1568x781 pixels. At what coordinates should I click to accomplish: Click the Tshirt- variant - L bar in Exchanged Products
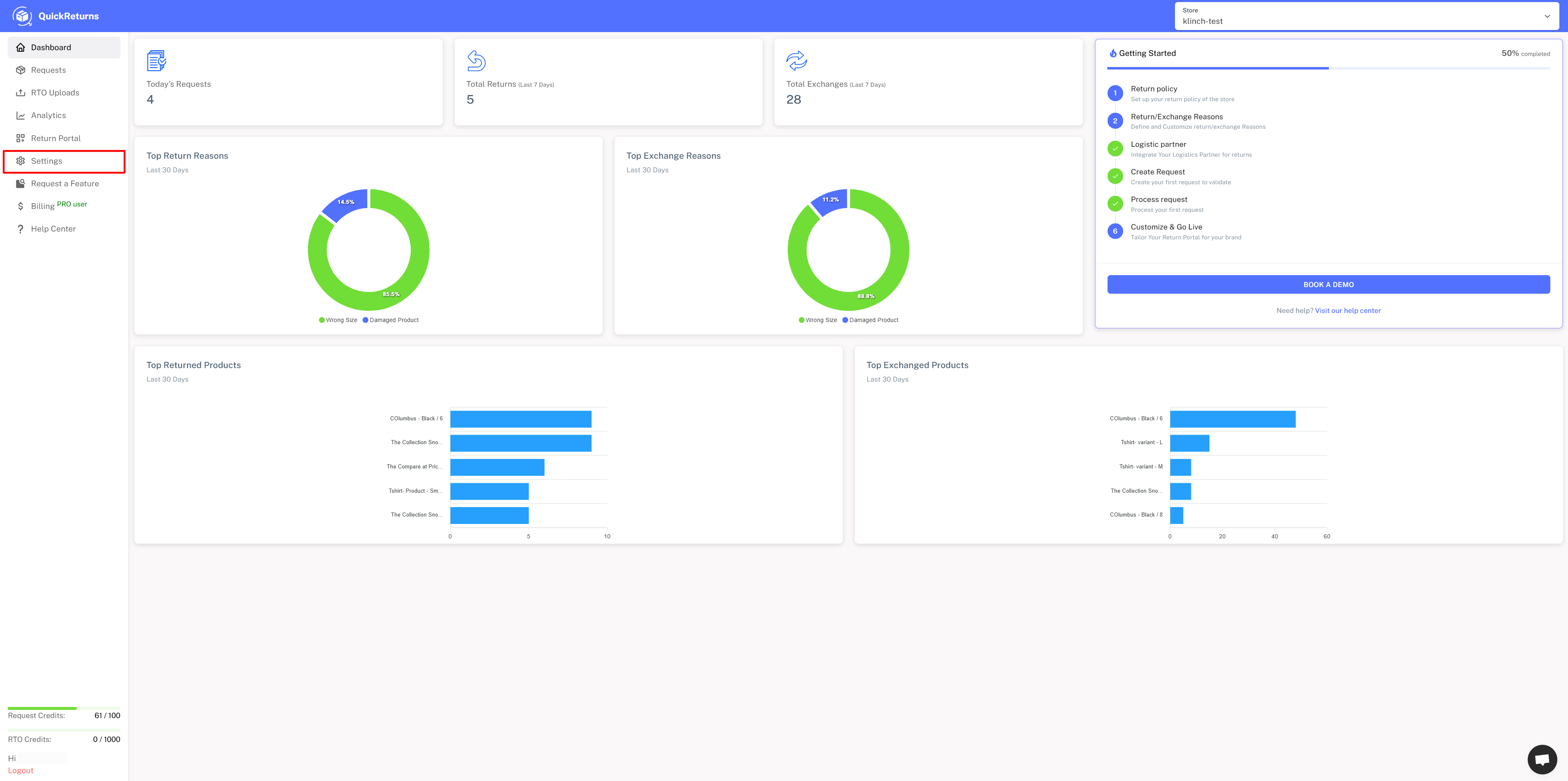pos(1189,443)
